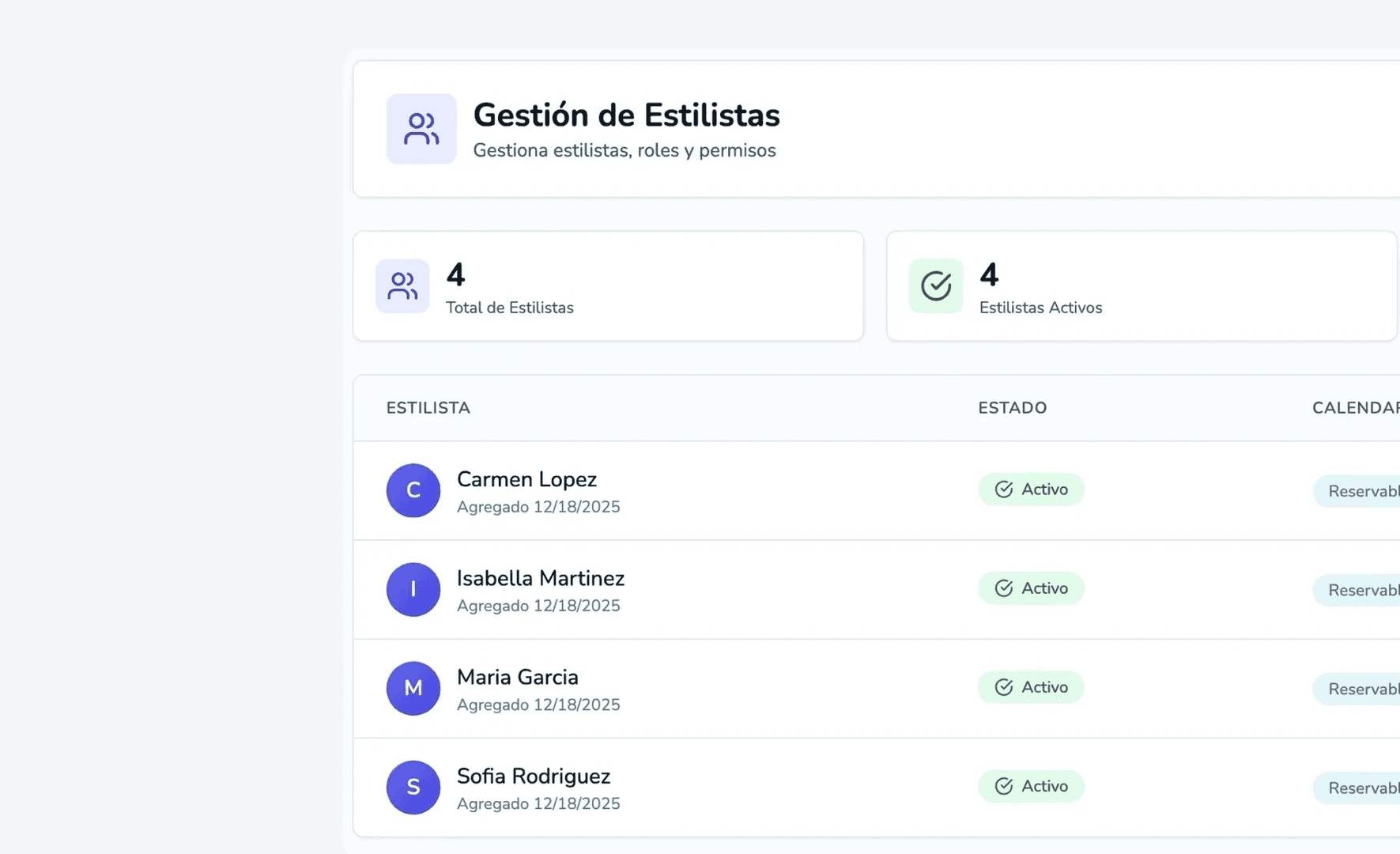Image resolution: width=1400 pixels, height=854 pixels.
Task: Click Maria Garcia's Activo status badge
Action: 1031,686
